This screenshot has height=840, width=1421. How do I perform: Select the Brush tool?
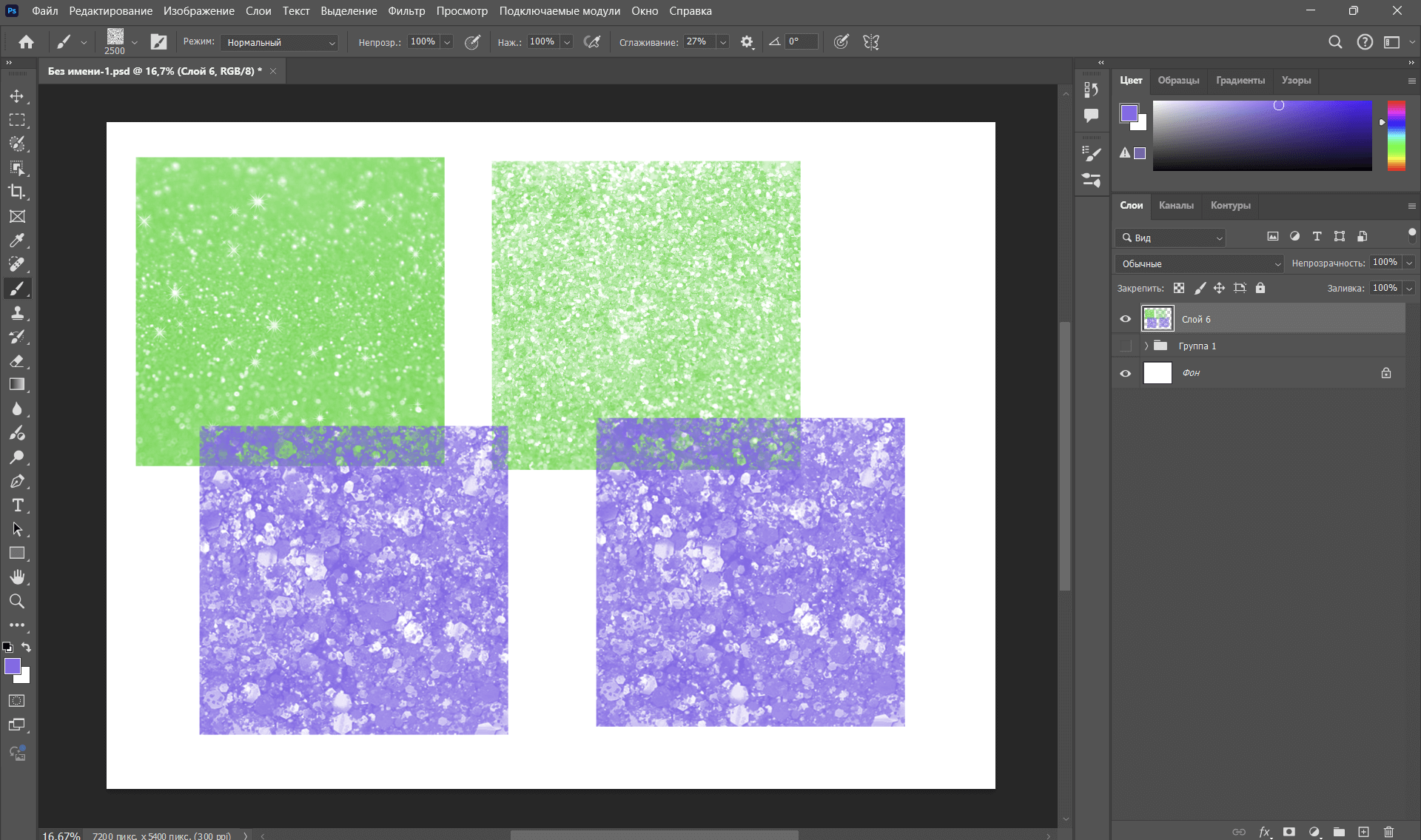tap(17, 288)
